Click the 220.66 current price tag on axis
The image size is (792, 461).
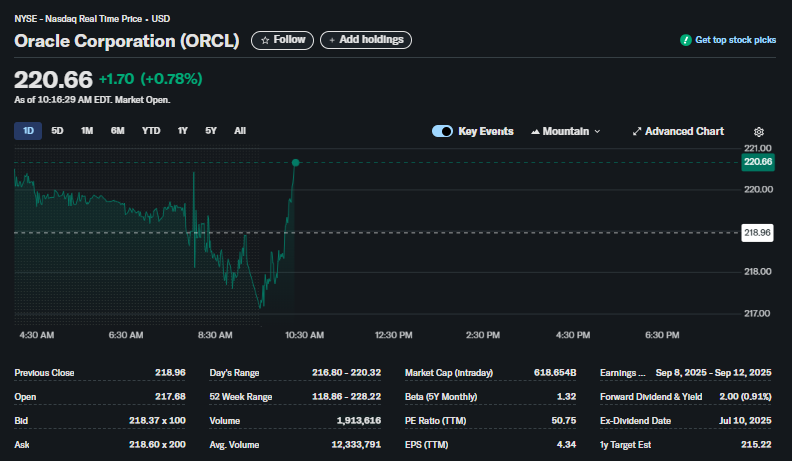pos(758,162)
